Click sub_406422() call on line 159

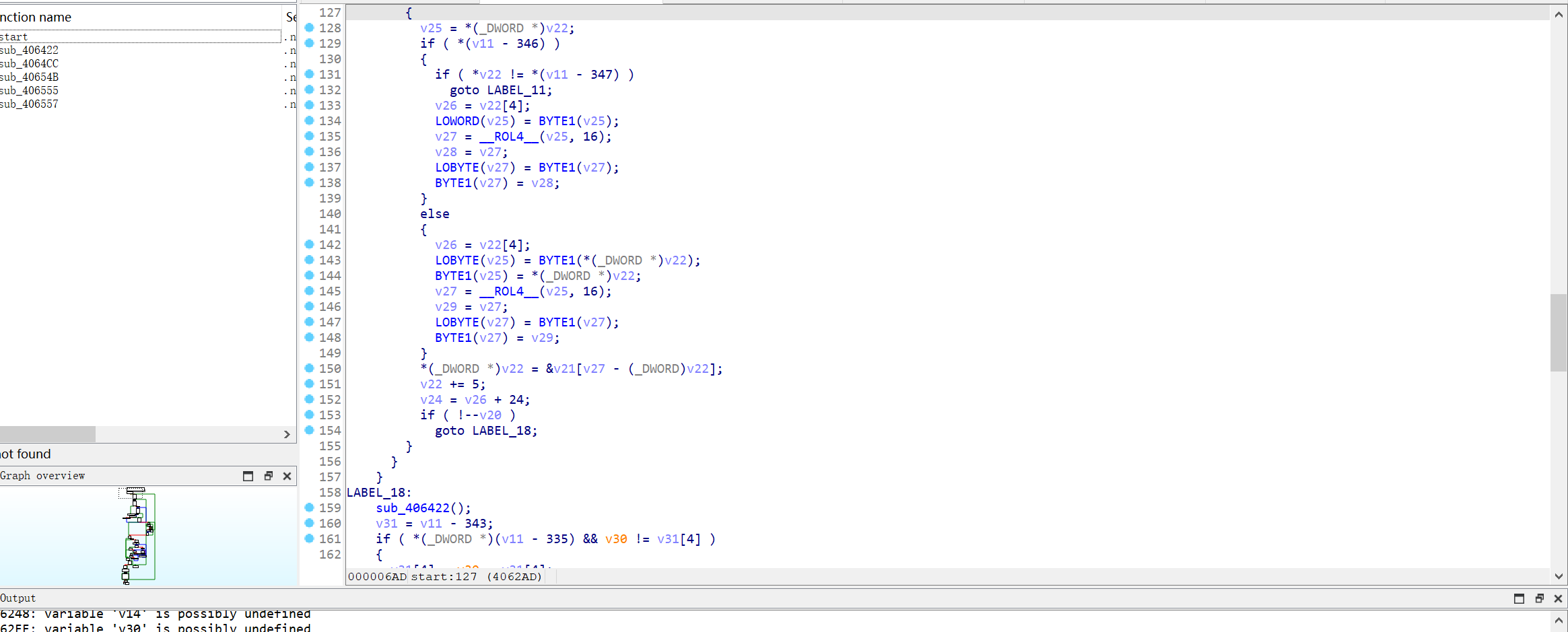coord(423,508)
